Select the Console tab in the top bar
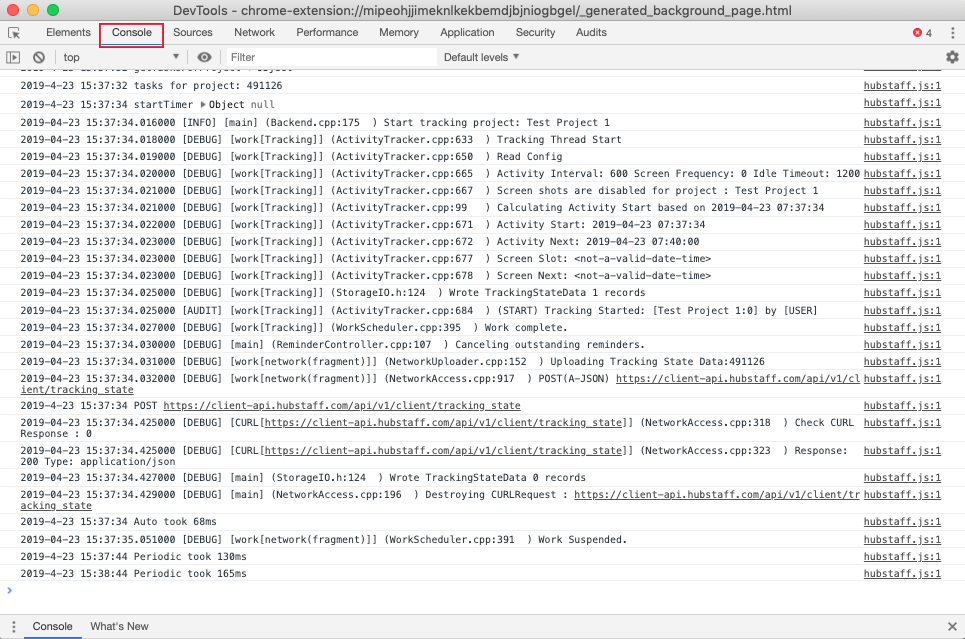The width and height of the screenshot is (965, 639). [x=132, y=33]
